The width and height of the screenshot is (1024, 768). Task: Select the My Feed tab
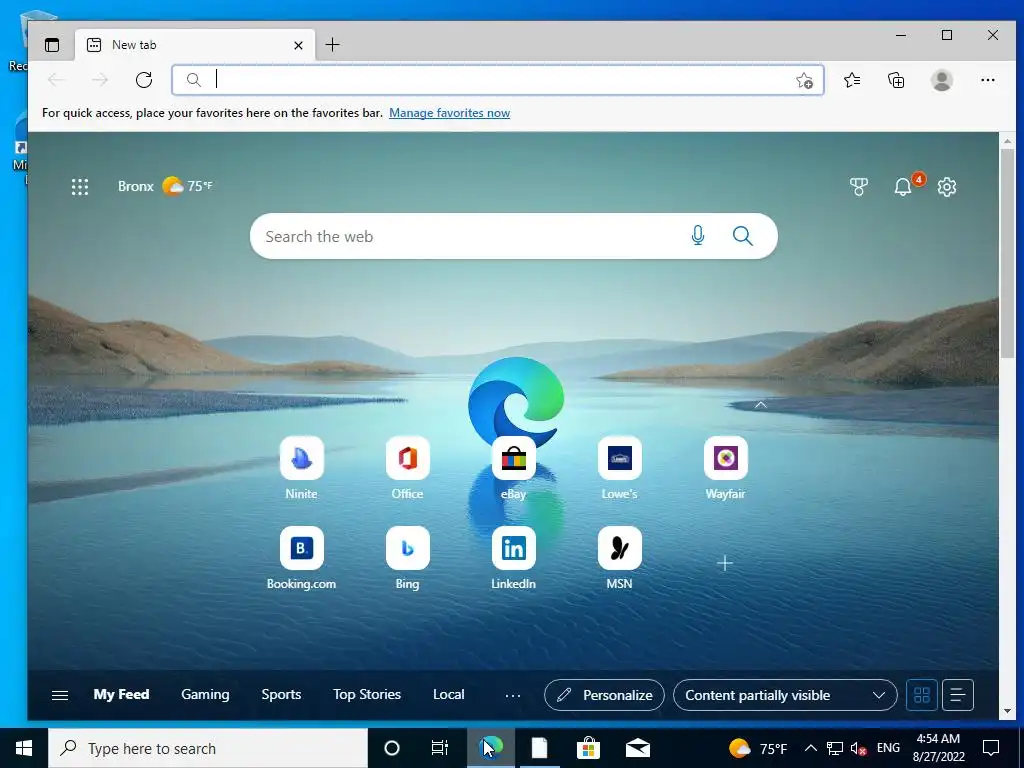[121, 694]
